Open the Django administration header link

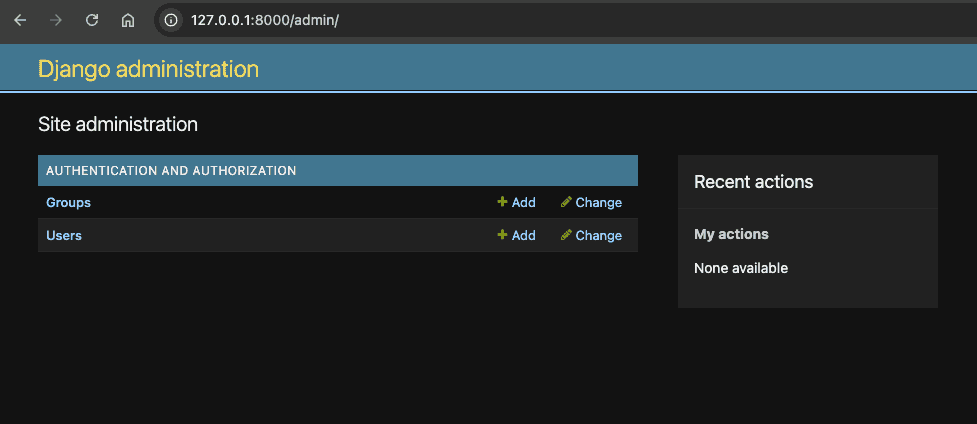coord(148,69)
